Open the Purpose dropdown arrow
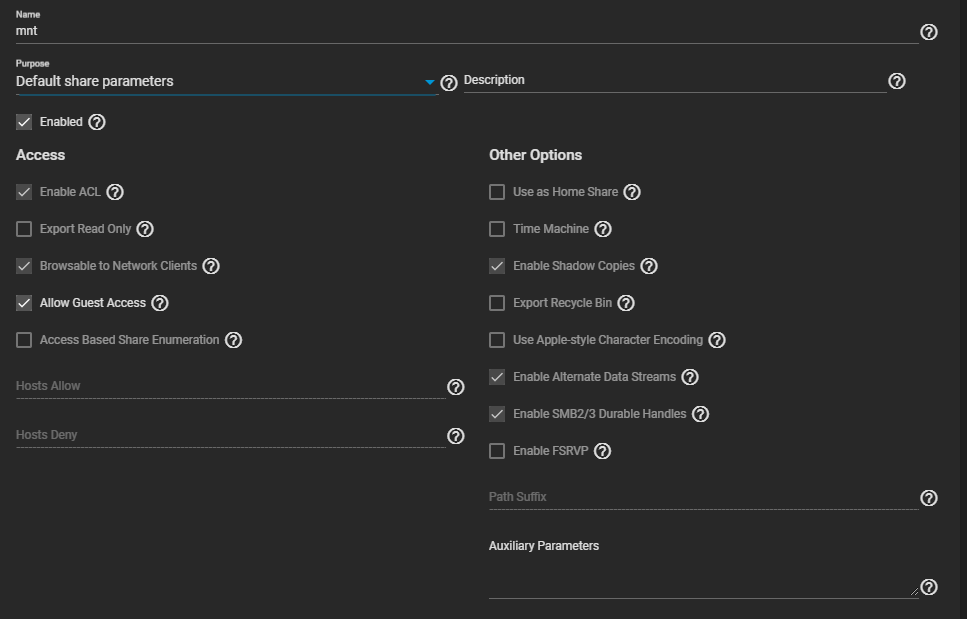 click(x=430, y=82)
